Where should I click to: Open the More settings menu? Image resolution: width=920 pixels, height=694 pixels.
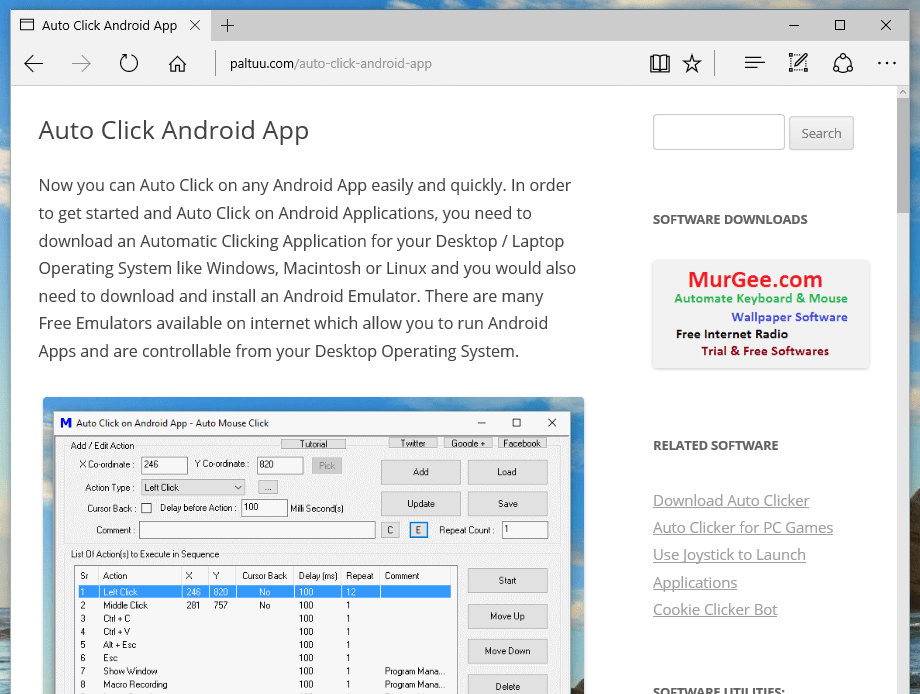coord(887,63)
